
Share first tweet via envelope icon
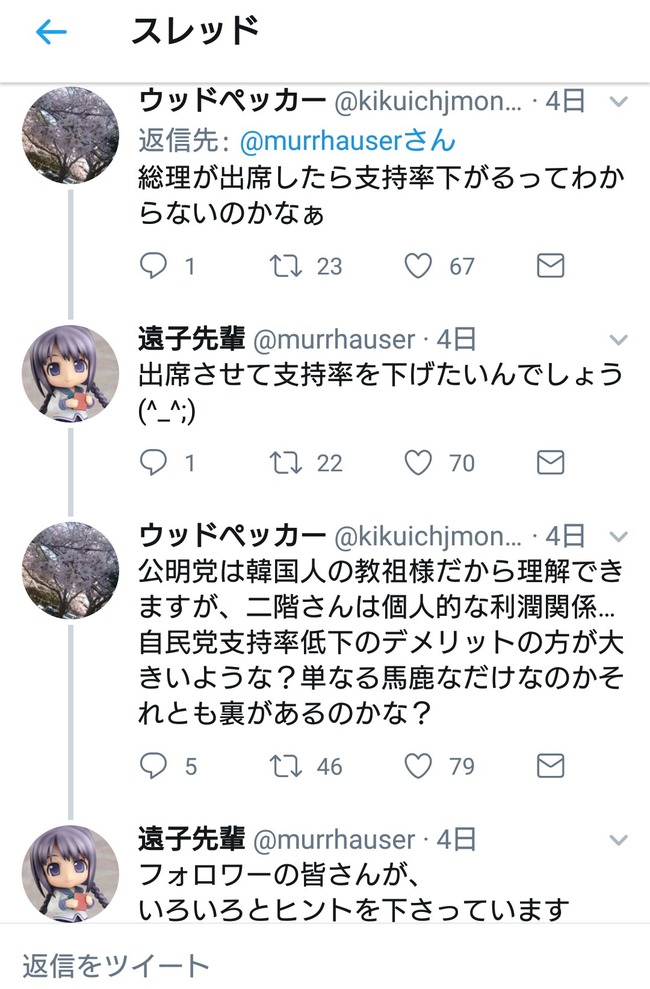[x=550, y=266]
